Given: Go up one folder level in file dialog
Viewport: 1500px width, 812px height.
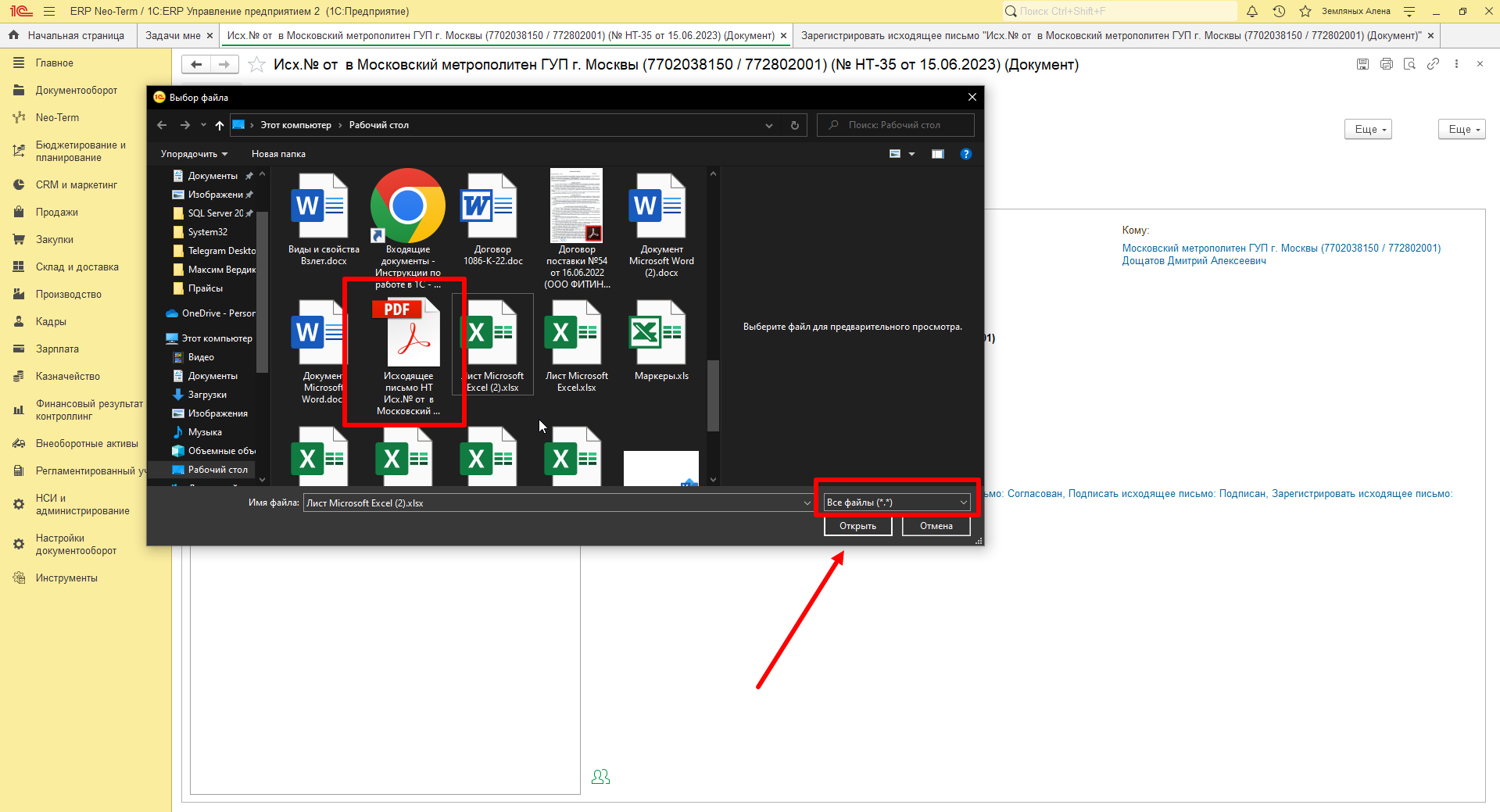Looking at the screenshot, I should pos(220,125).
